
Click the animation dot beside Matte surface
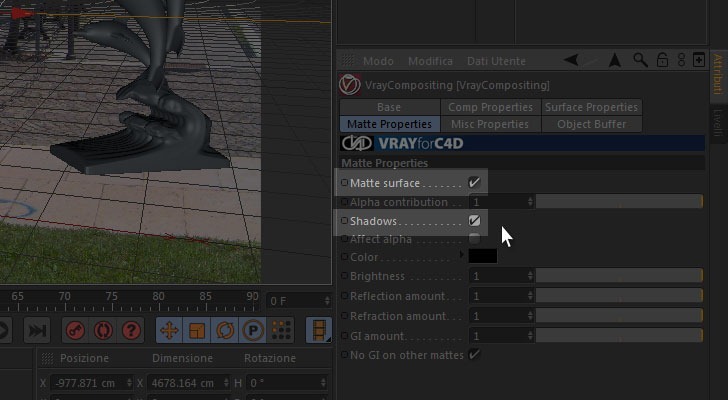point(344,183)
